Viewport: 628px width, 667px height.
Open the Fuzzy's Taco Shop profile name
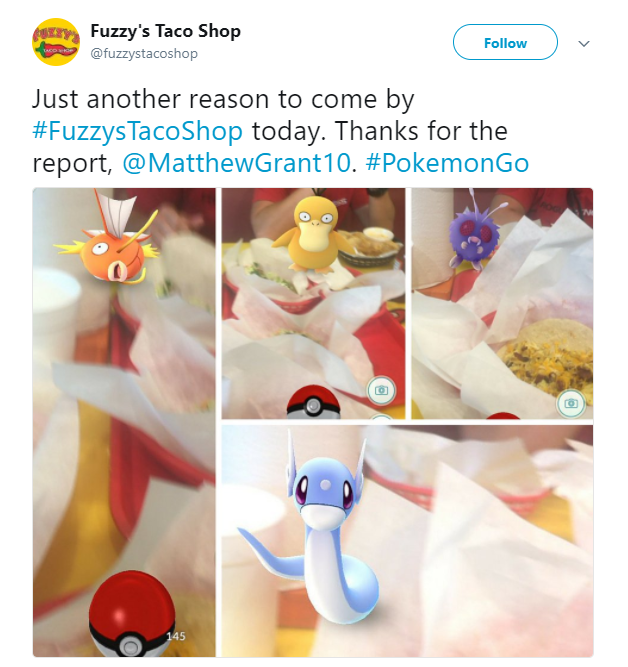click(166, 31)
